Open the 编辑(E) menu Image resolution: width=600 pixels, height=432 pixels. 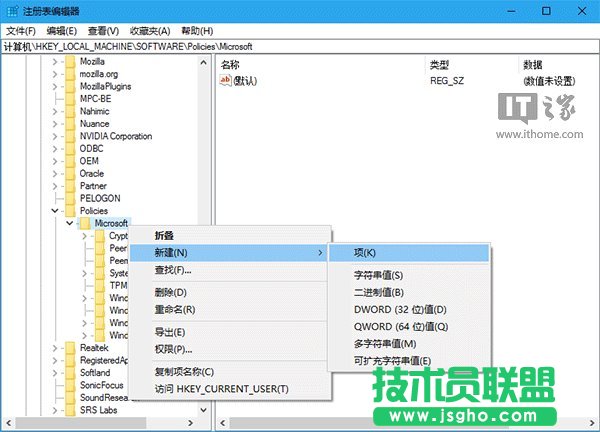62,31
